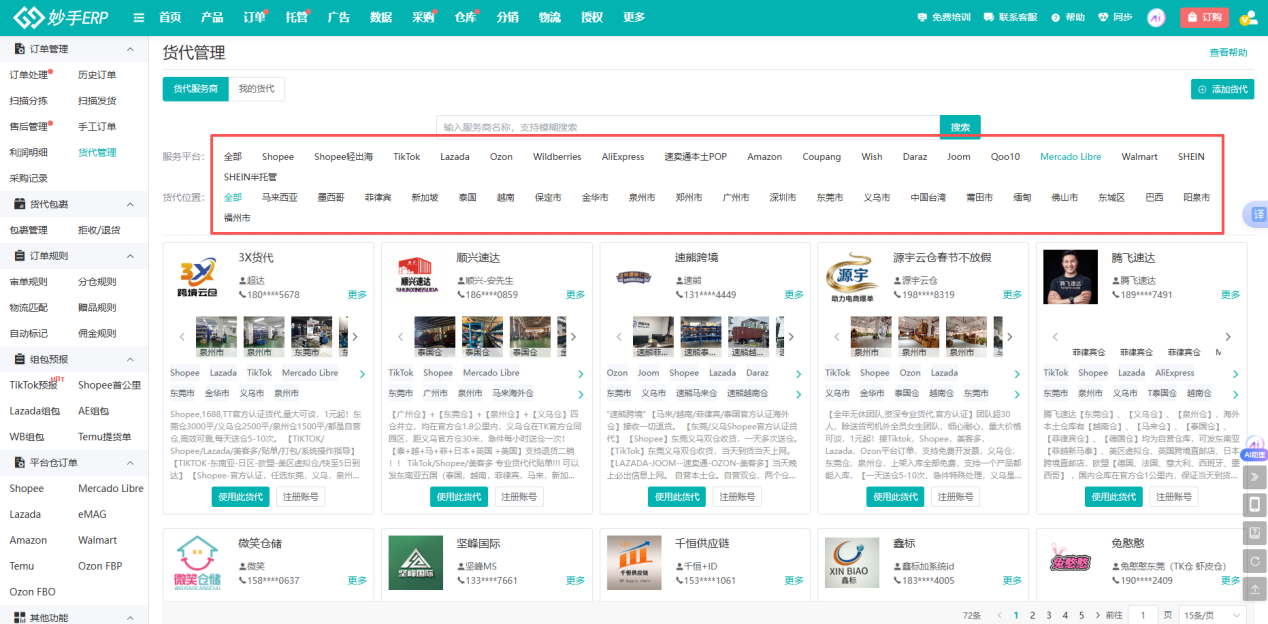Expand 更多 contact info in 腾飞速达 card
The image size is (1268, 624).
click(1231, 295)
